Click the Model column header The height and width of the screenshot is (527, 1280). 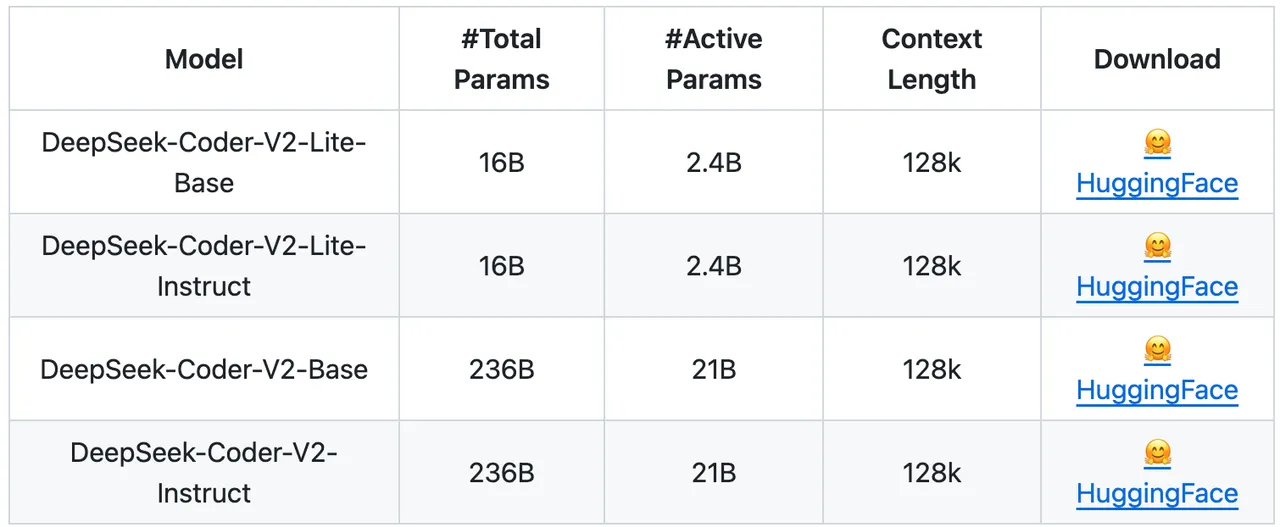point(204,59)
